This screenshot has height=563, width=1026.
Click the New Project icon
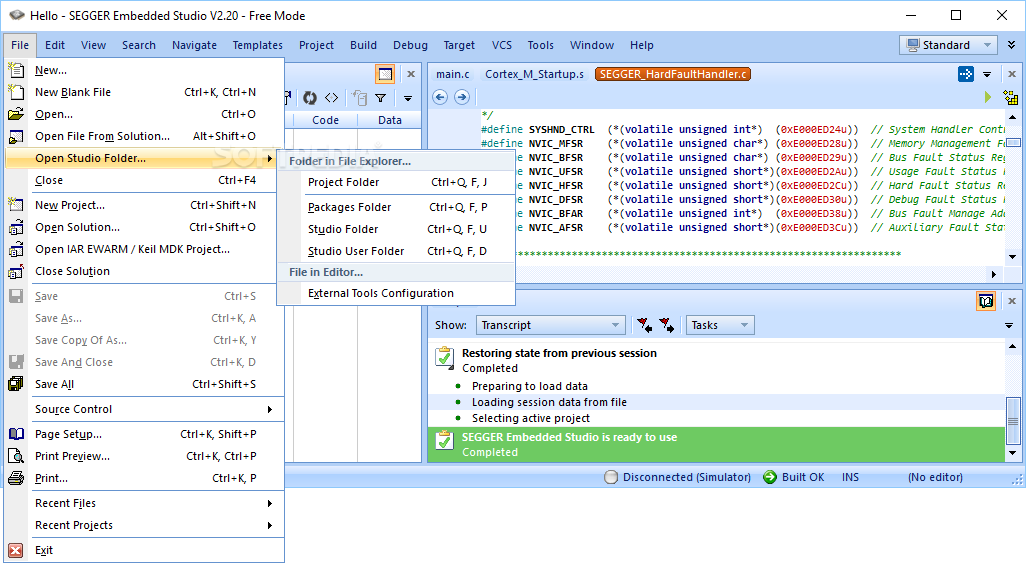pos(16,205)
